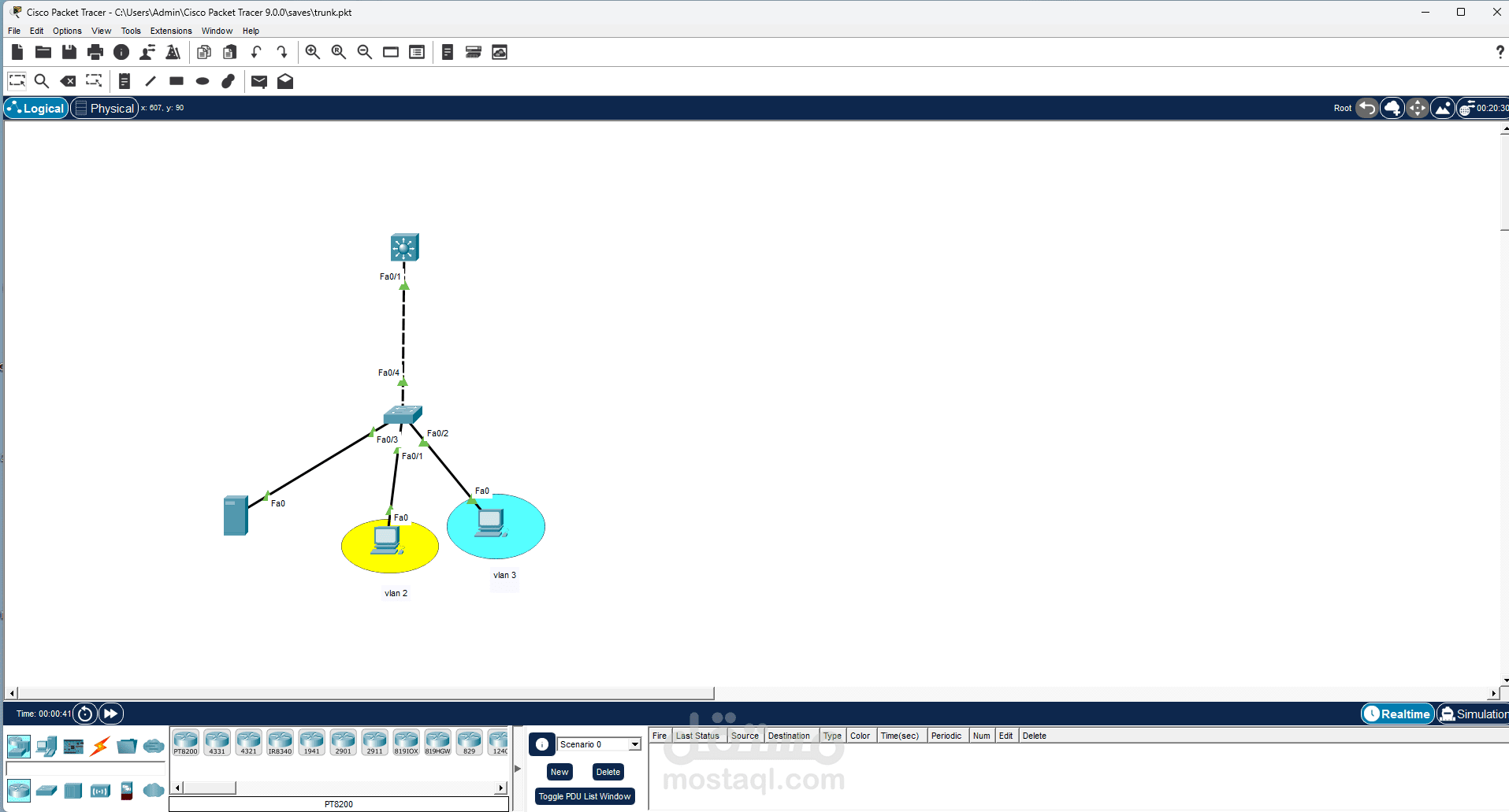Open the Edit menu
Screen dimensions: 1509x812
pos(37,31)
